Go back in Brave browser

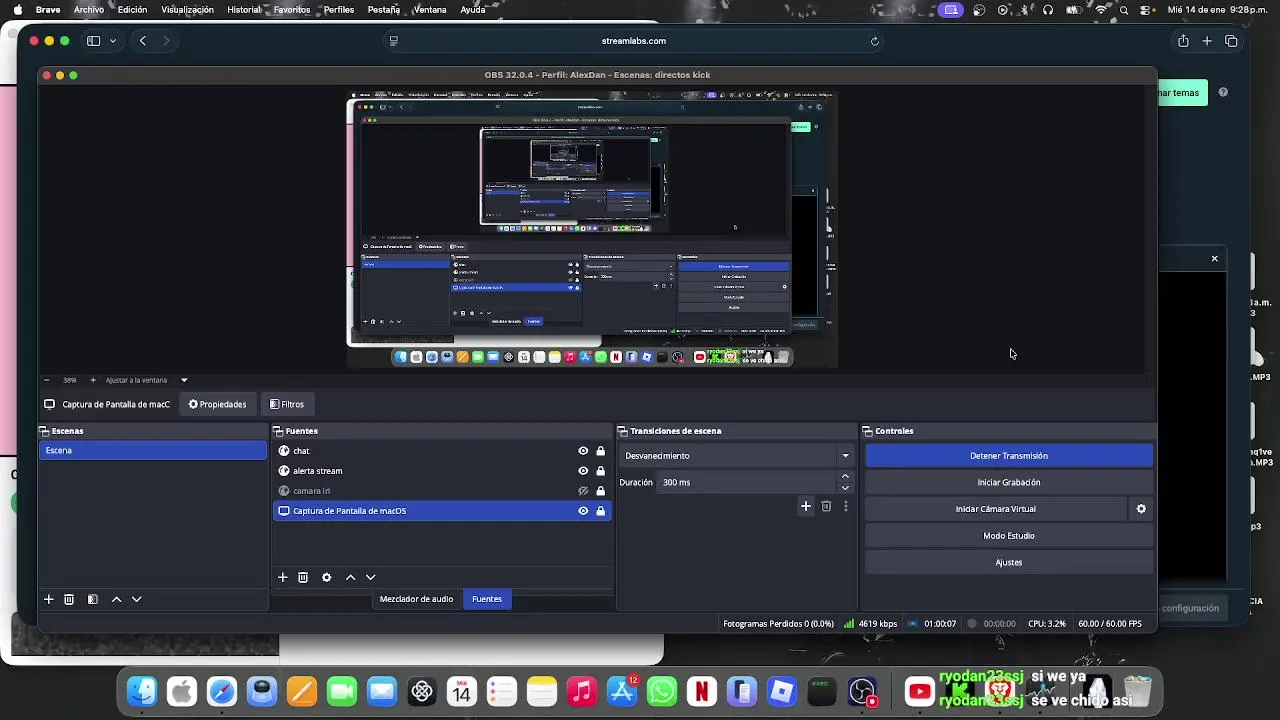143,41
